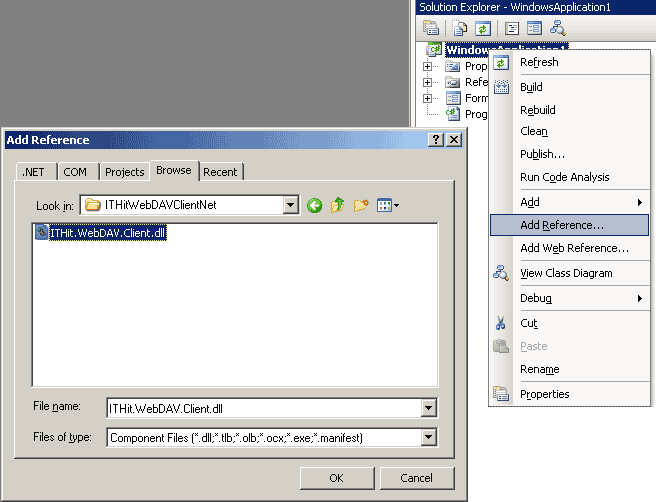Switch to the .NET tab
This screenshot has height=502, width=656.
[x=36, y=172]
